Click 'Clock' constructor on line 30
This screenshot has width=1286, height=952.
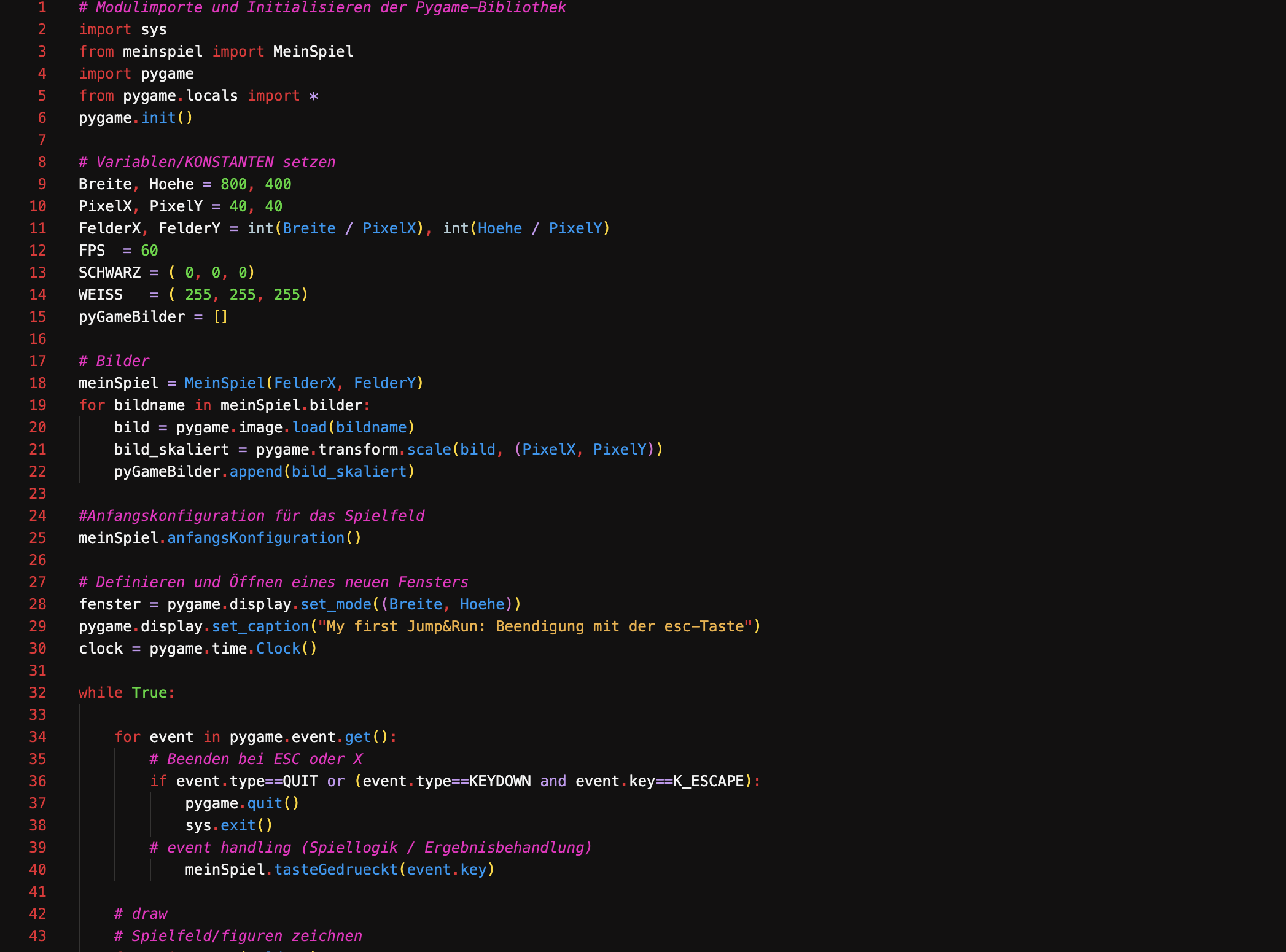278,649
